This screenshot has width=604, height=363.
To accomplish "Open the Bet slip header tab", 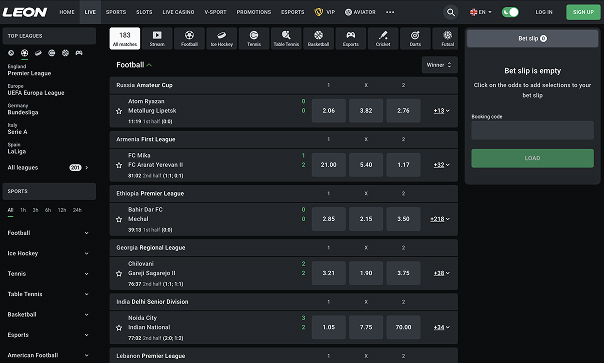I will click(x=532, y=39).
